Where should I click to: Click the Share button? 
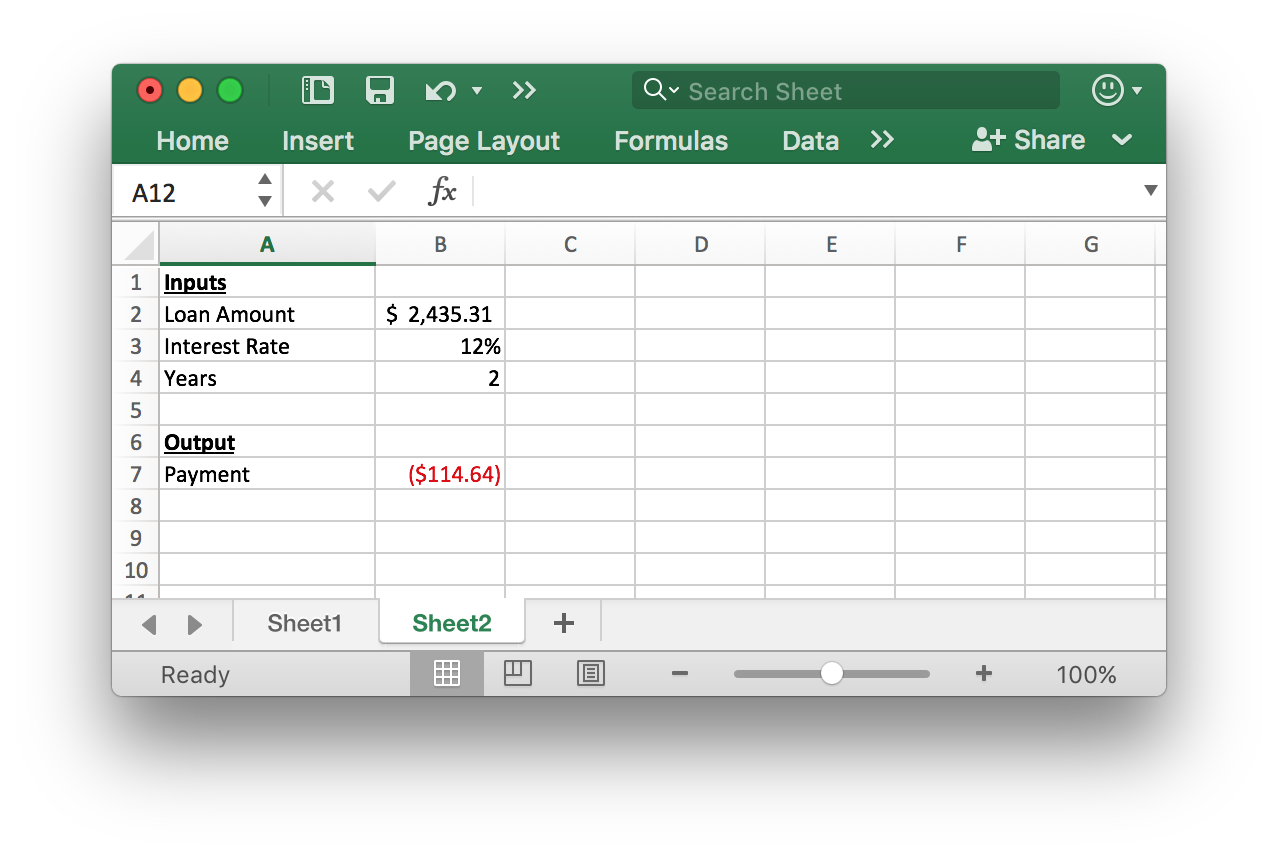click(x=1029, y=140)
